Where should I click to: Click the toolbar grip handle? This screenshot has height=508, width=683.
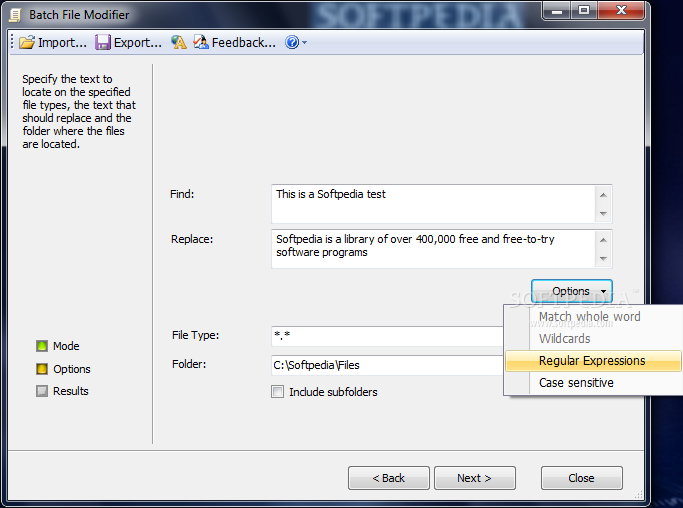pos(12,42)
